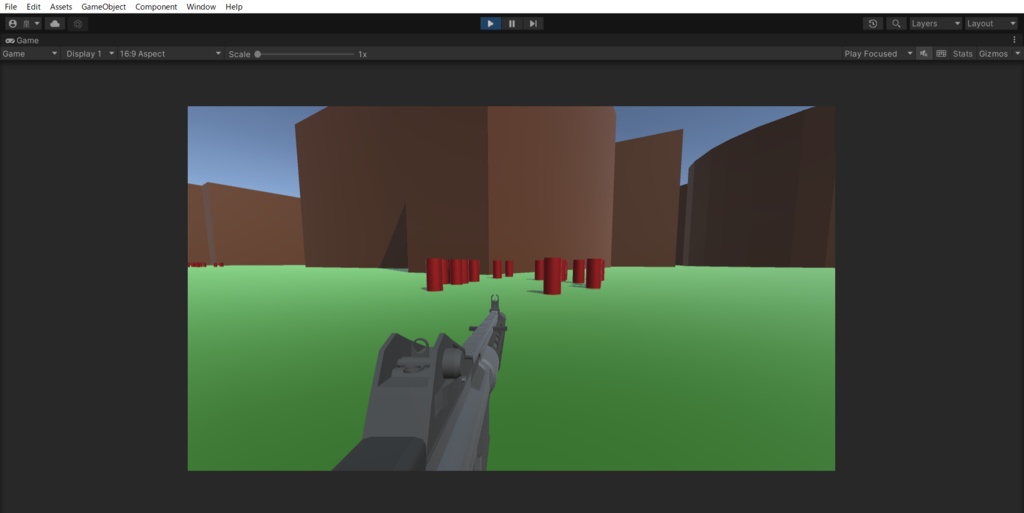Screen dimensions: 1024x513
Task: Open the version control settings icon
Action: tap(78, 23)
